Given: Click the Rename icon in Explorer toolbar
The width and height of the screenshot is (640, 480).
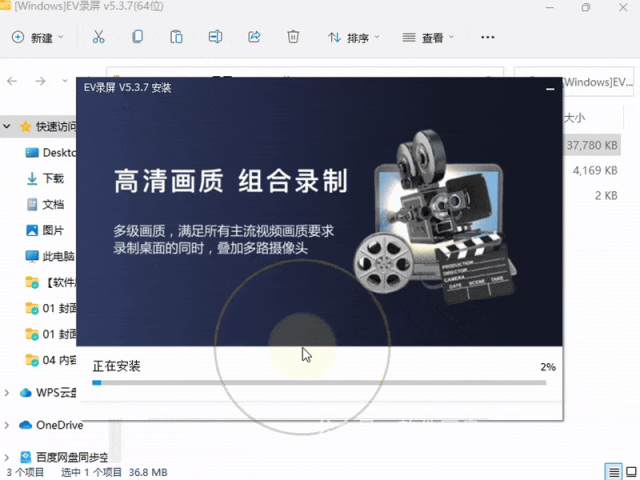Looking at the screenshot, I should coord(215,37).
